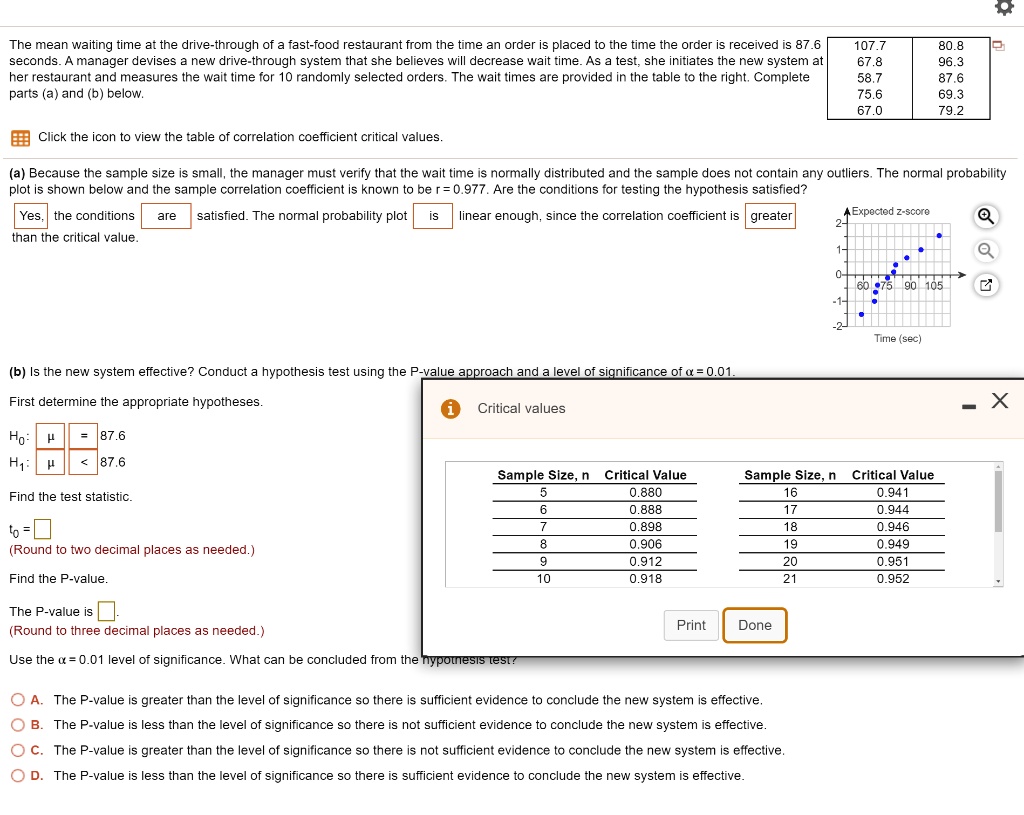Click the Print button
Screen dimensions: 1024x815
pos(691,626)
